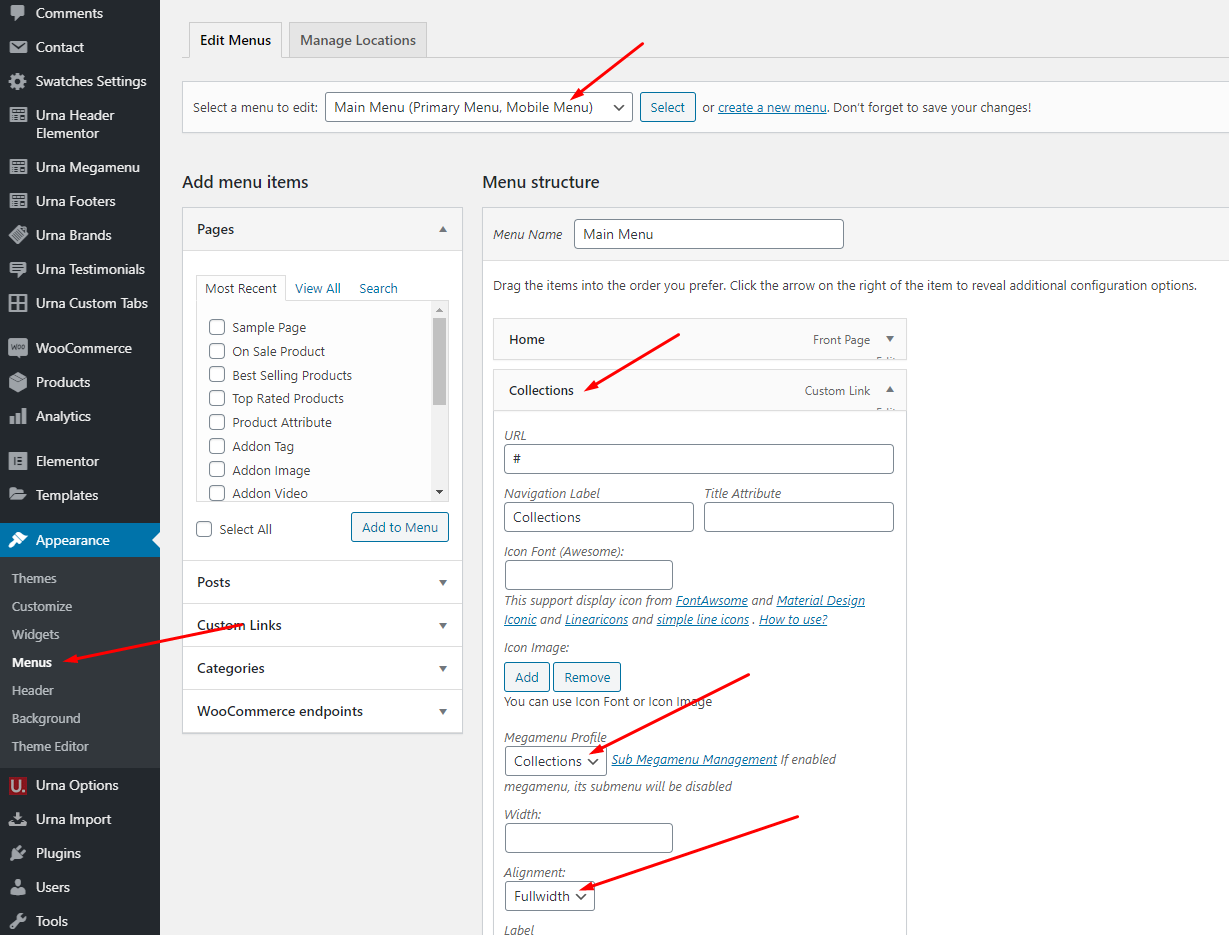Open Swatches Settings gear icon
The image size is (1229, 935).
click(18, 81)
